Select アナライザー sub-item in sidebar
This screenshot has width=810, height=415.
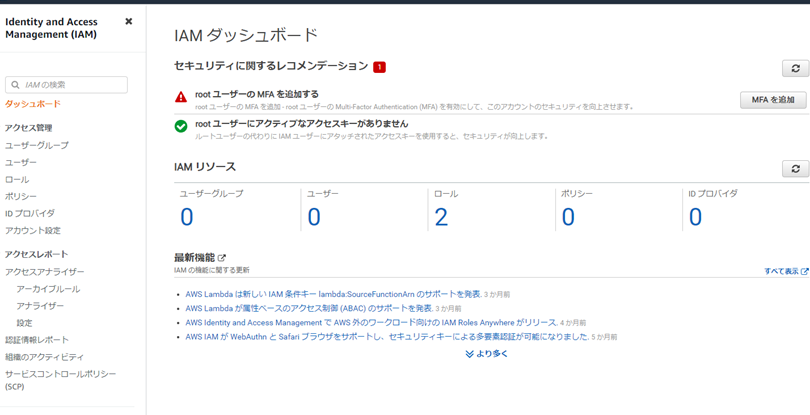coord(40,306)
